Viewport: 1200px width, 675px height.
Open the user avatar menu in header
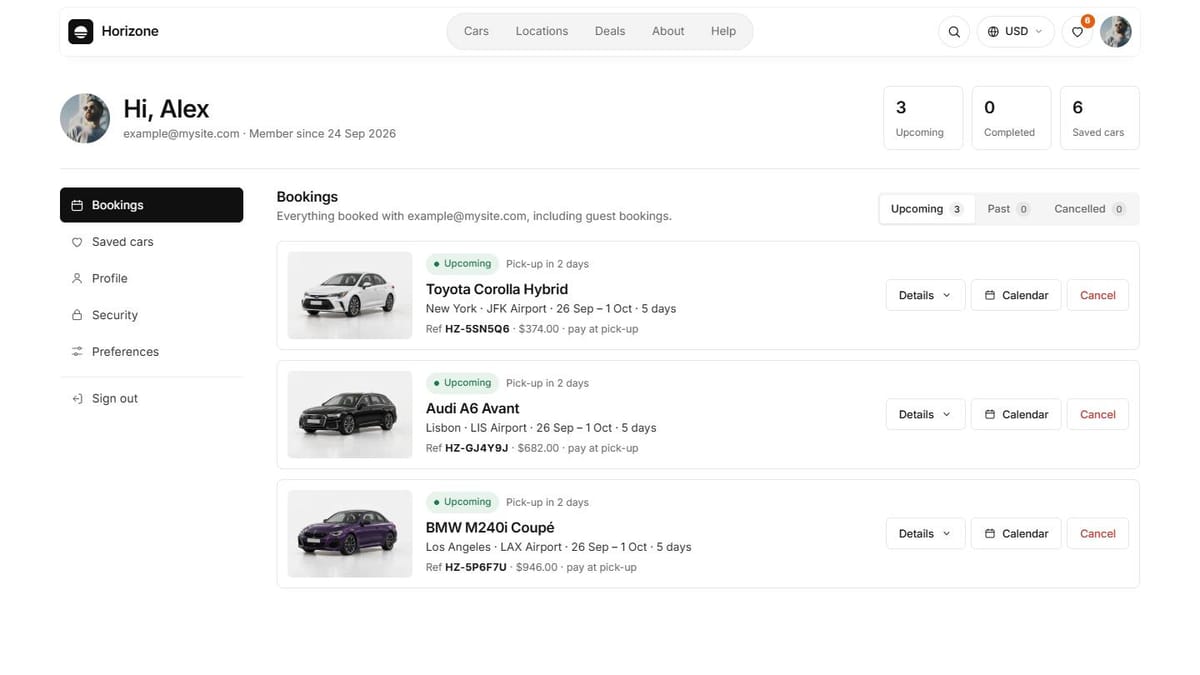[x=1116, y=32]
